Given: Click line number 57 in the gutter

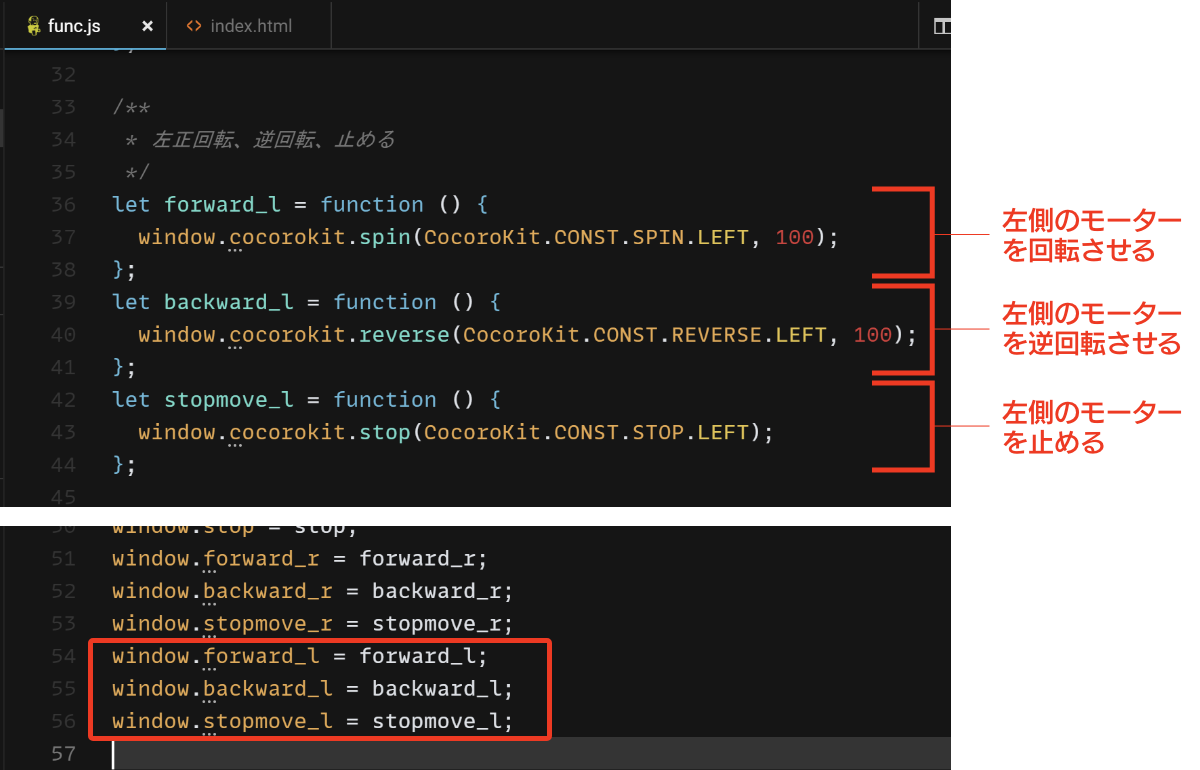Looking at the screenshot, I should click(x=63, y=753).
